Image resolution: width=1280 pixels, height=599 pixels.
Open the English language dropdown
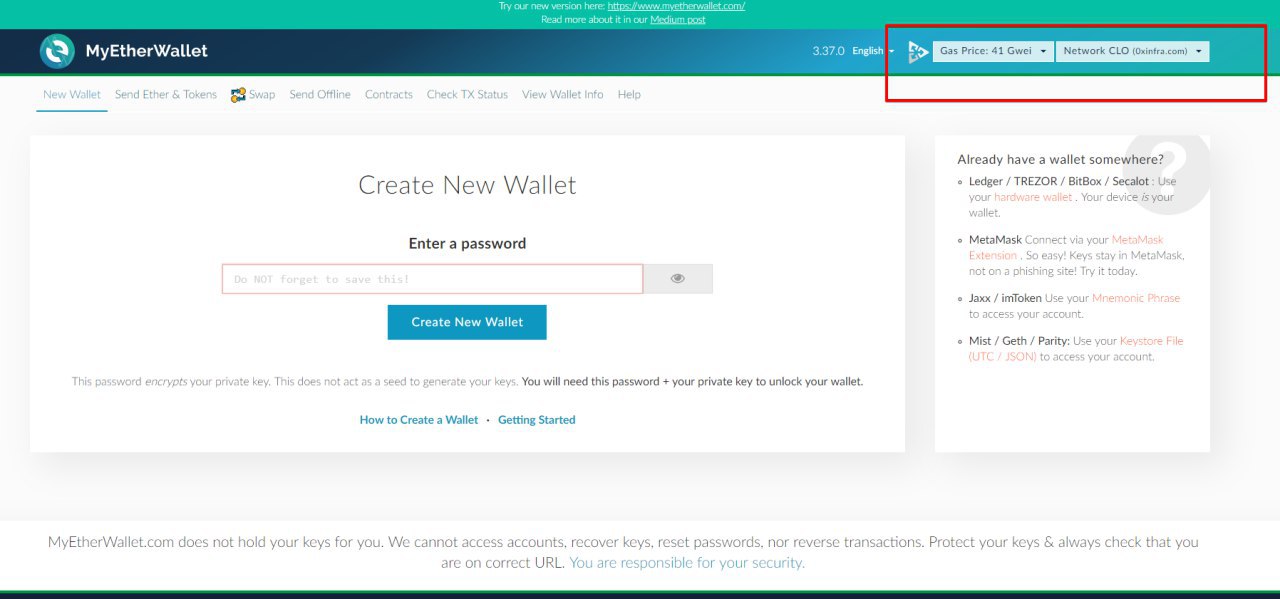(873, 51)
